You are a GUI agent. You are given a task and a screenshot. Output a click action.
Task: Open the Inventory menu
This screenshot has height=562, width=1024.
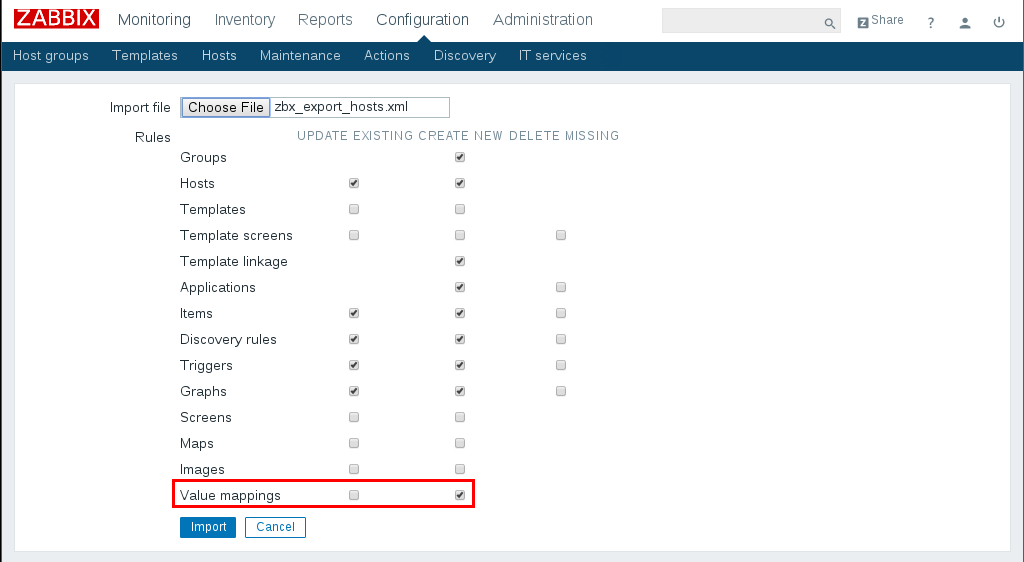pyautogui.click(x=245, y=20)
